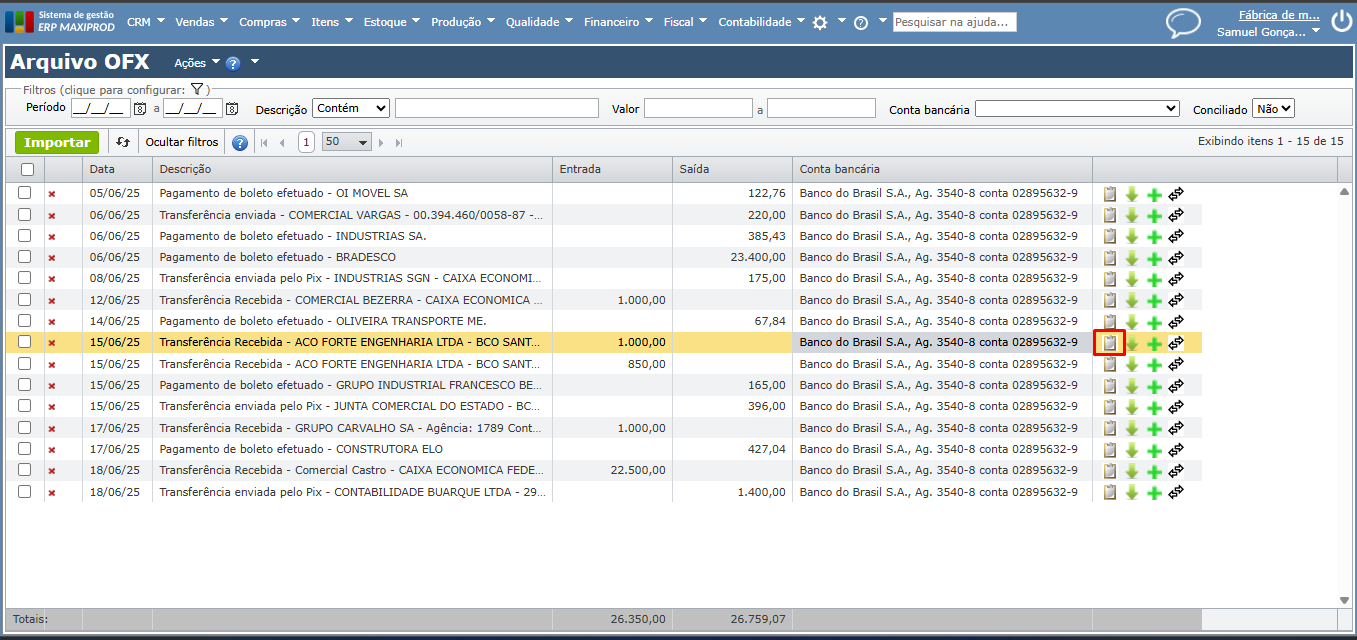1357x640 pixels.
Task: Toggle the select-all checkbox in table header
Action: (27, 170)
